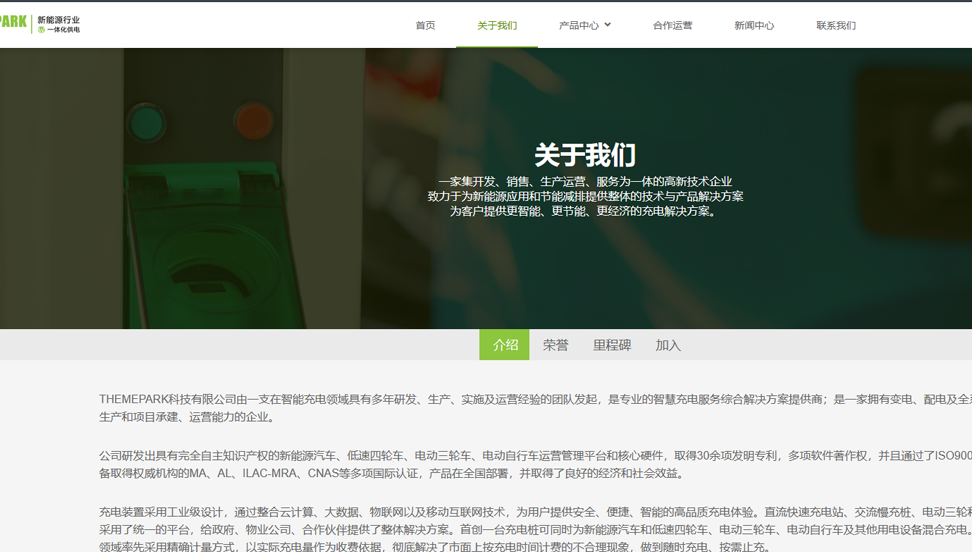Switch to the 介绍 tab
Screen dimensions: 972x552
point(505,345)
